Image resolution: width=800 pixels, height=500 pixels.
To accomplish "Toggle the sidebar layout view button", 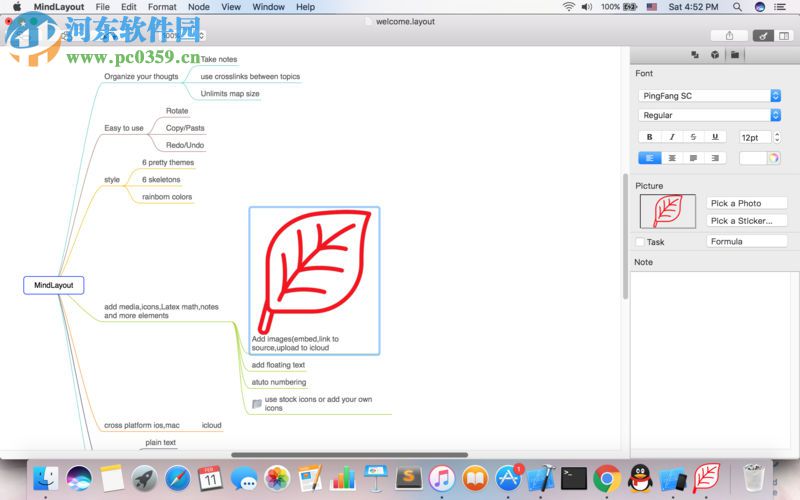I will click(784, 36).
